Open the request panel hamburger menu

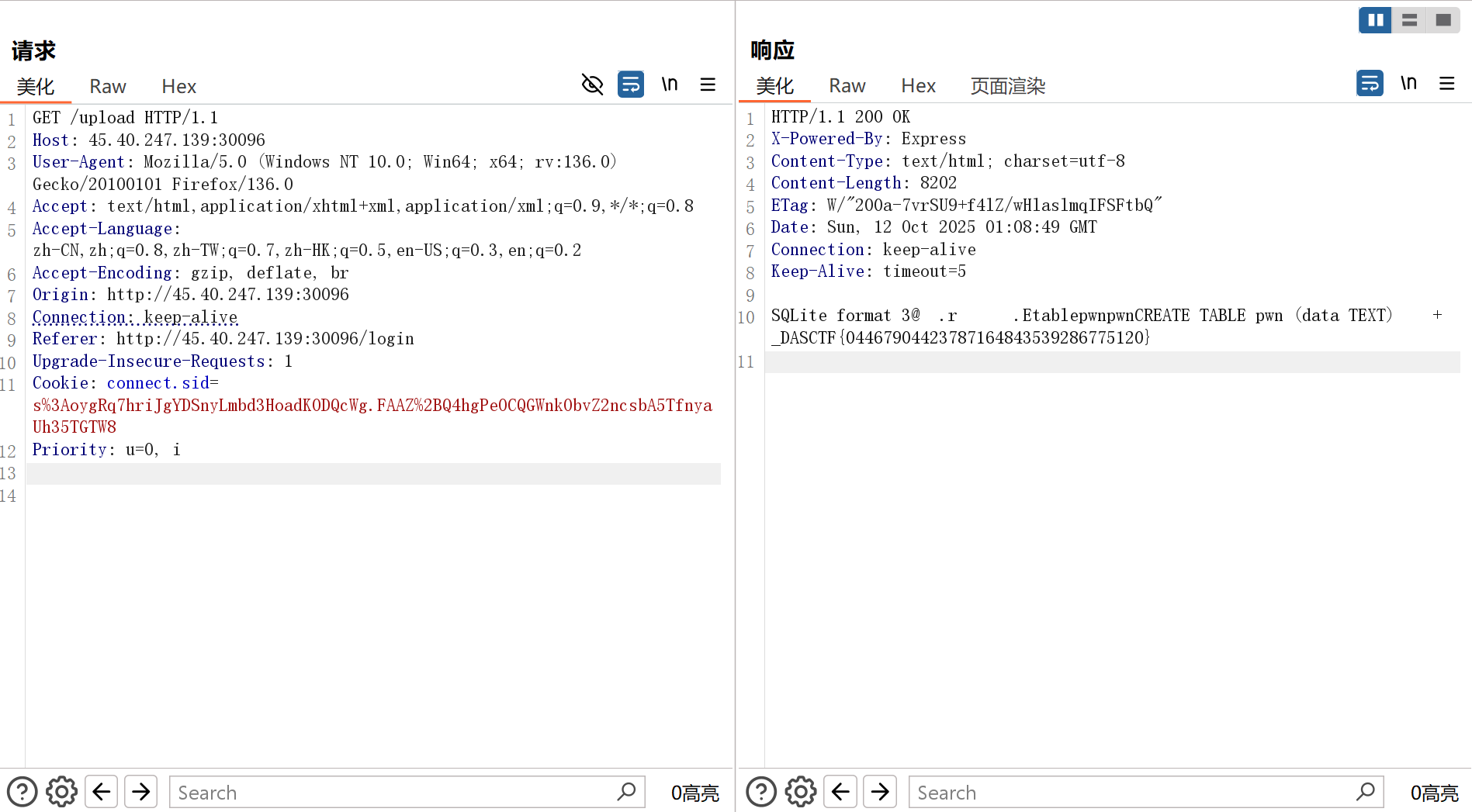[x=708, y=84]
